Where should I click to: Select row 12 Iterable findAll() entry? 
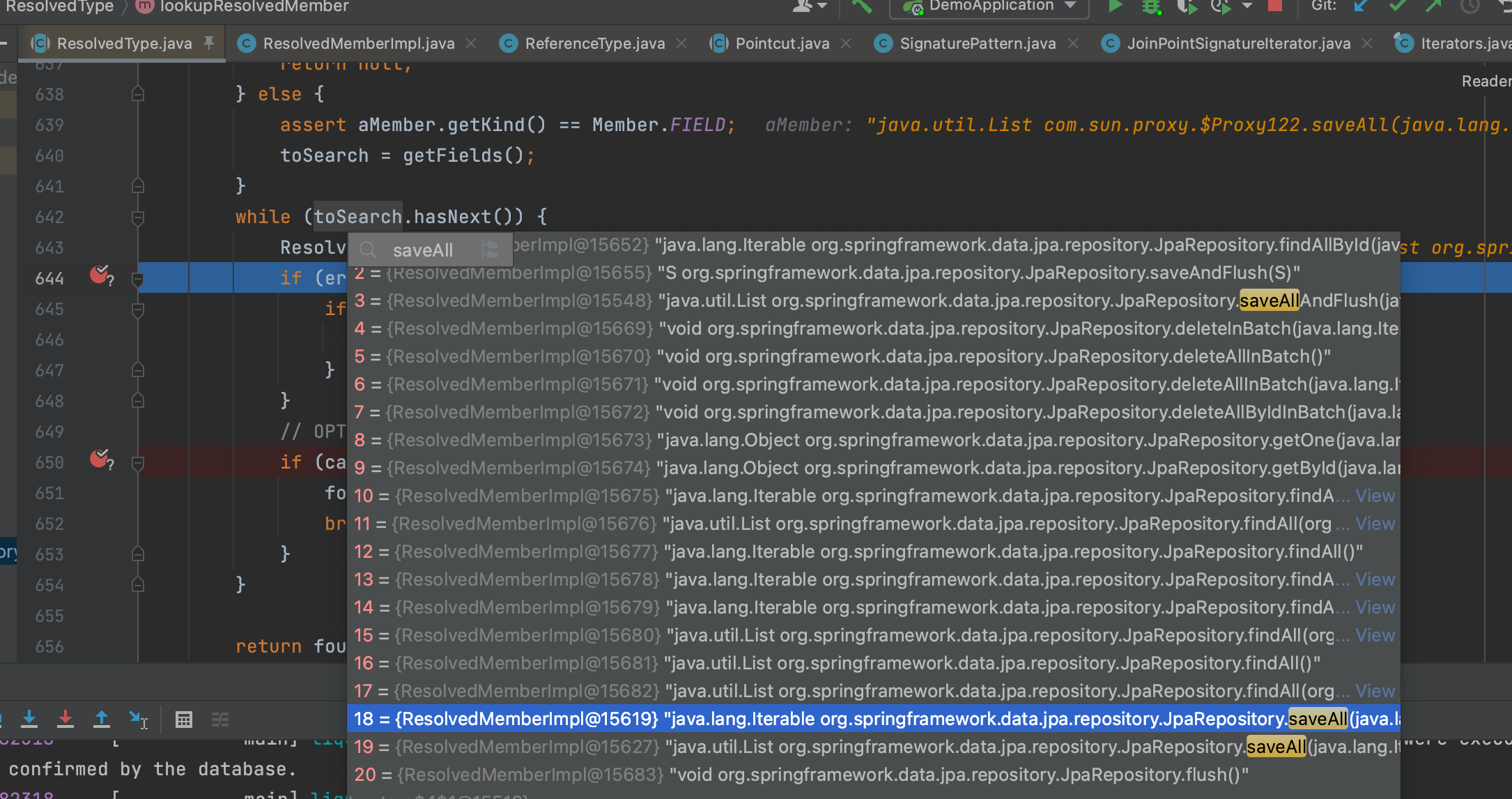[874, 551]
